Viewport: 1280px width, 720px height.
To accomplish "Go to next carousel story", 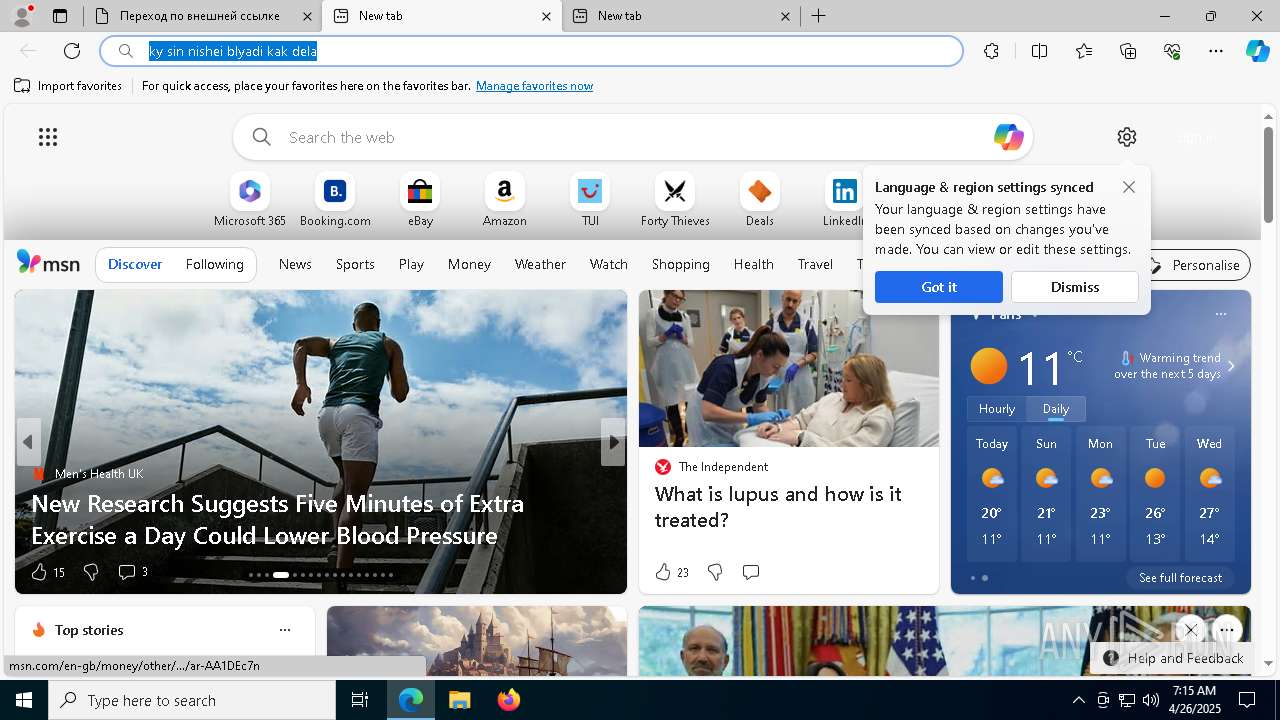I will (x=613, y=442).
